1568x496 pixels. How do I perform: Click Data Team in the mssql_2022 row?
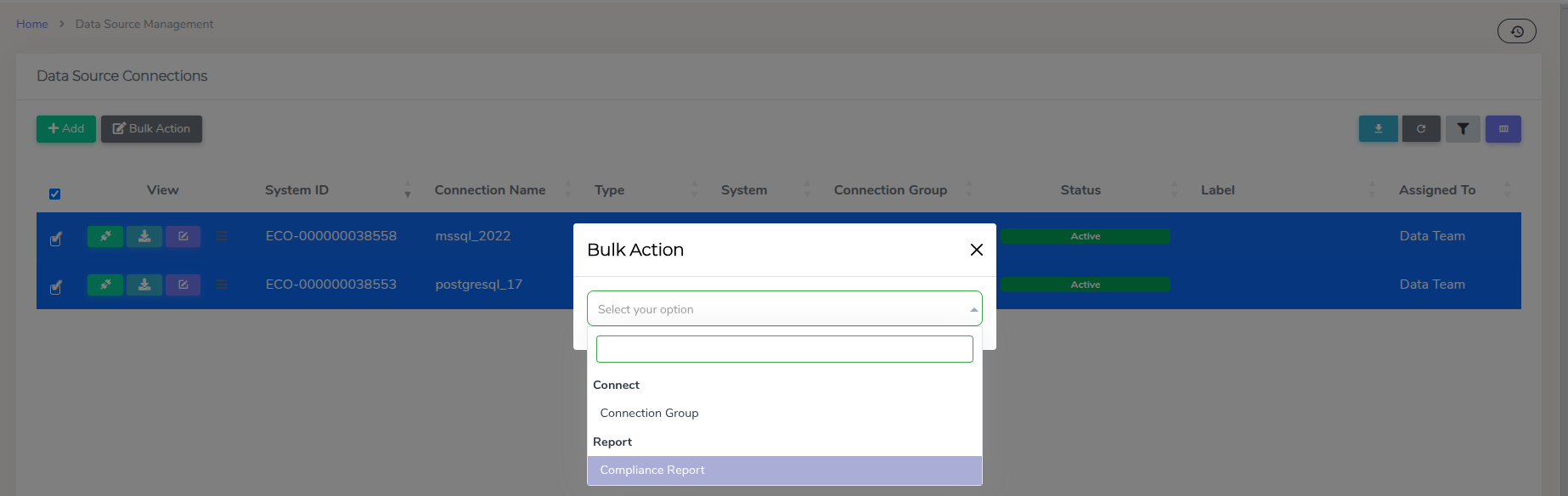tap(1432, 236)
